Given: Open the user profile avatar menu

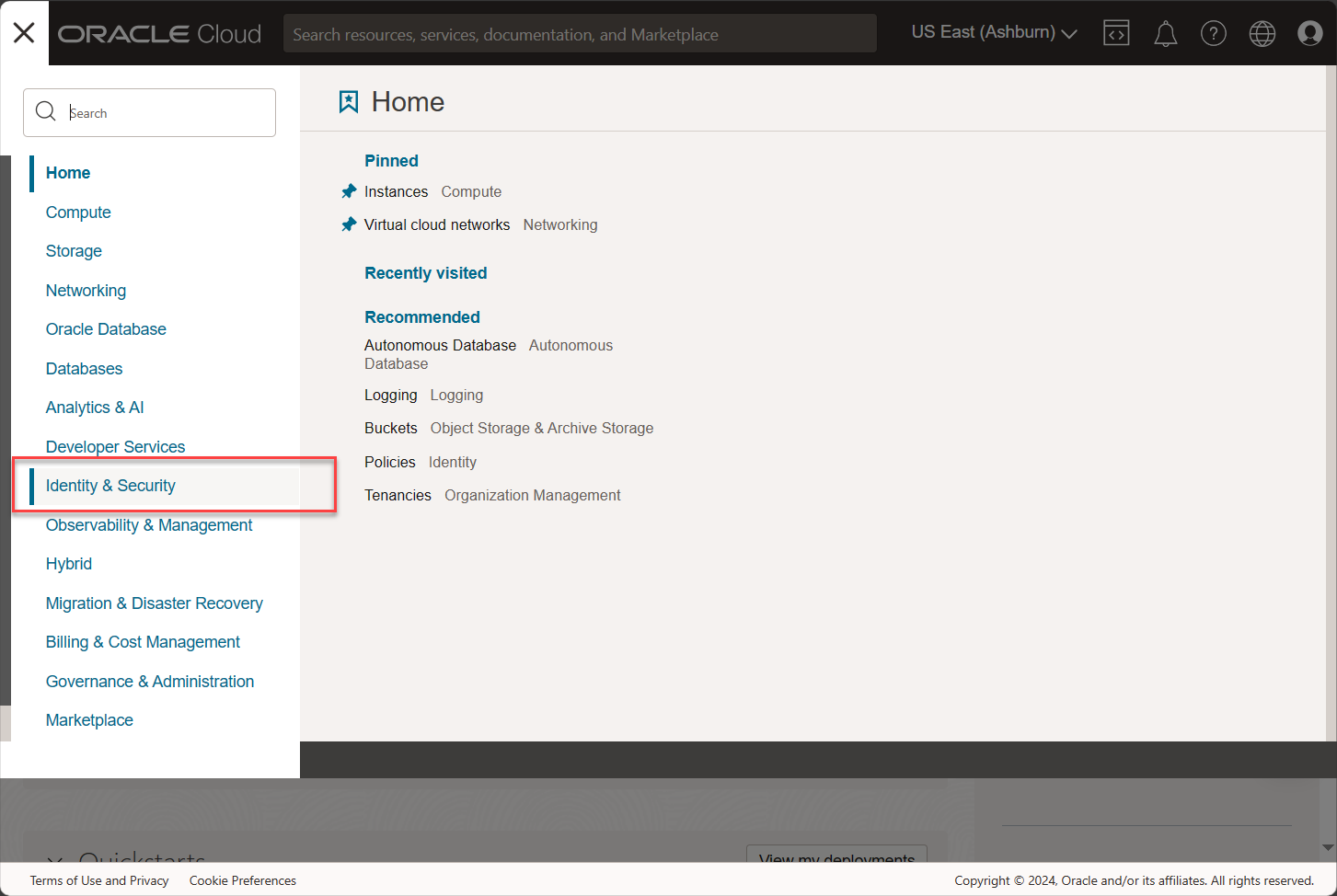Looking at the screenshot, I should pos(1309,33).
